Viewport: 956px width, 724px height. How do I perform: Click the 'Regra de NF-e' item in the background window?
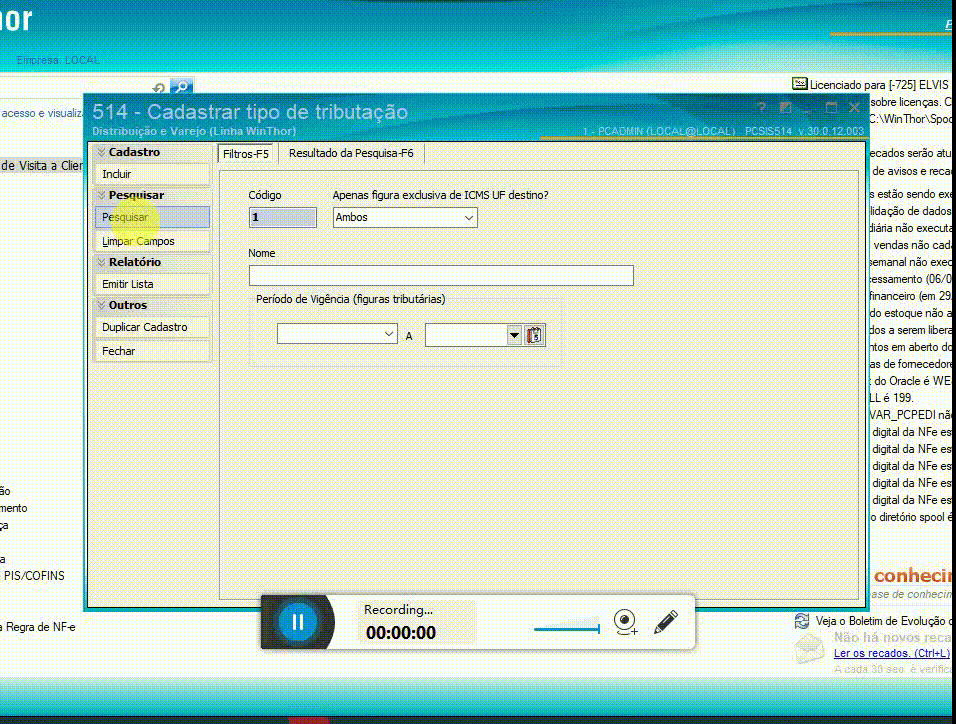point(40,627)
